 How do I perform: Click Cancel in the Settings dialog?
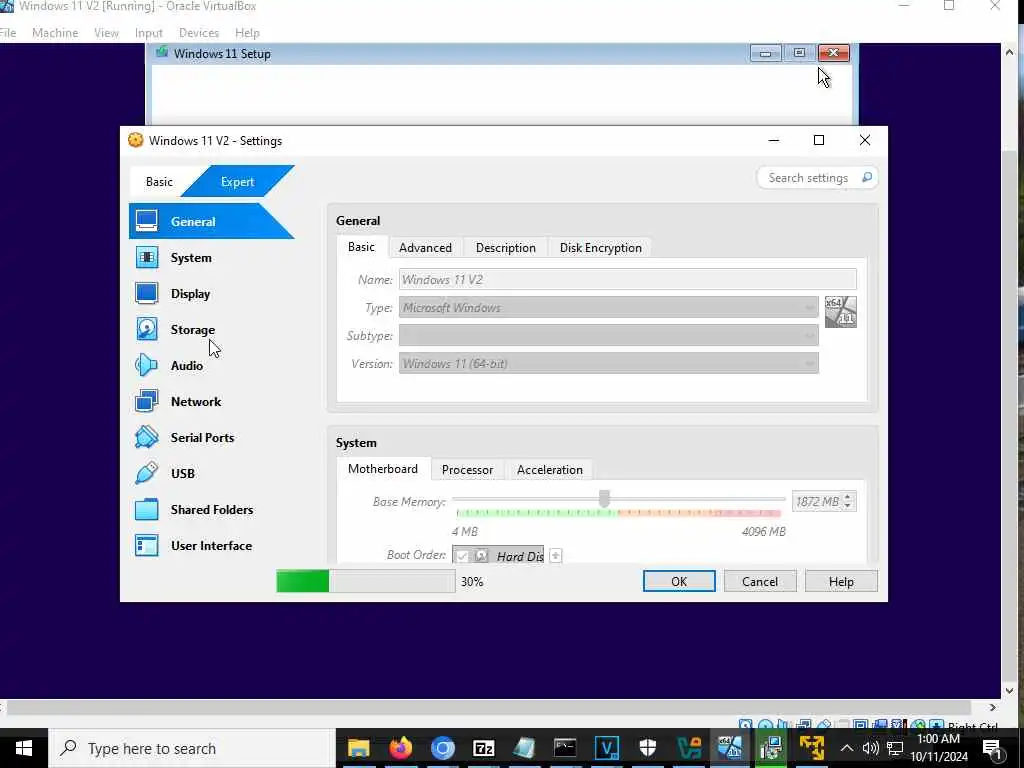point(760,581)
